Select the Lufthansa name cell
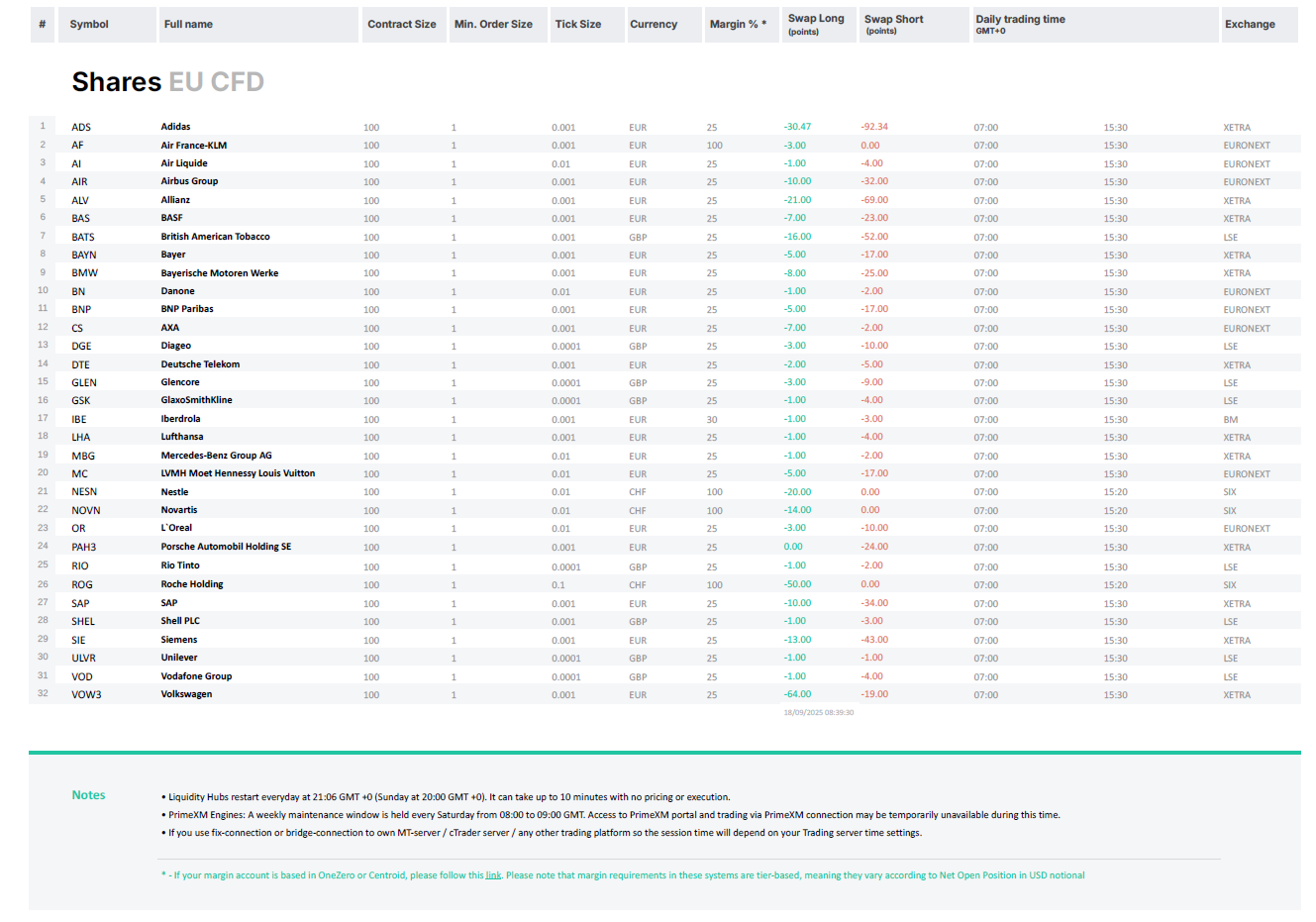This screenshot has height=922, width=1316. click(182, 437)
